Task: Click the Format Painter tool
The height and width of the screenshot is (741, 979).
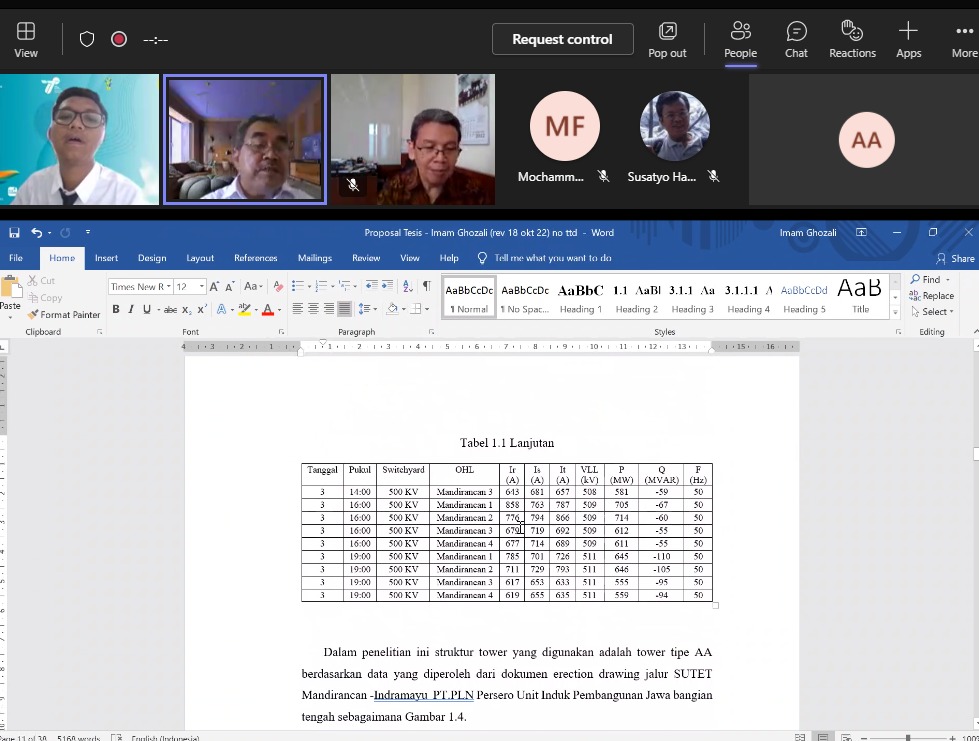Action: pos(64,314)
